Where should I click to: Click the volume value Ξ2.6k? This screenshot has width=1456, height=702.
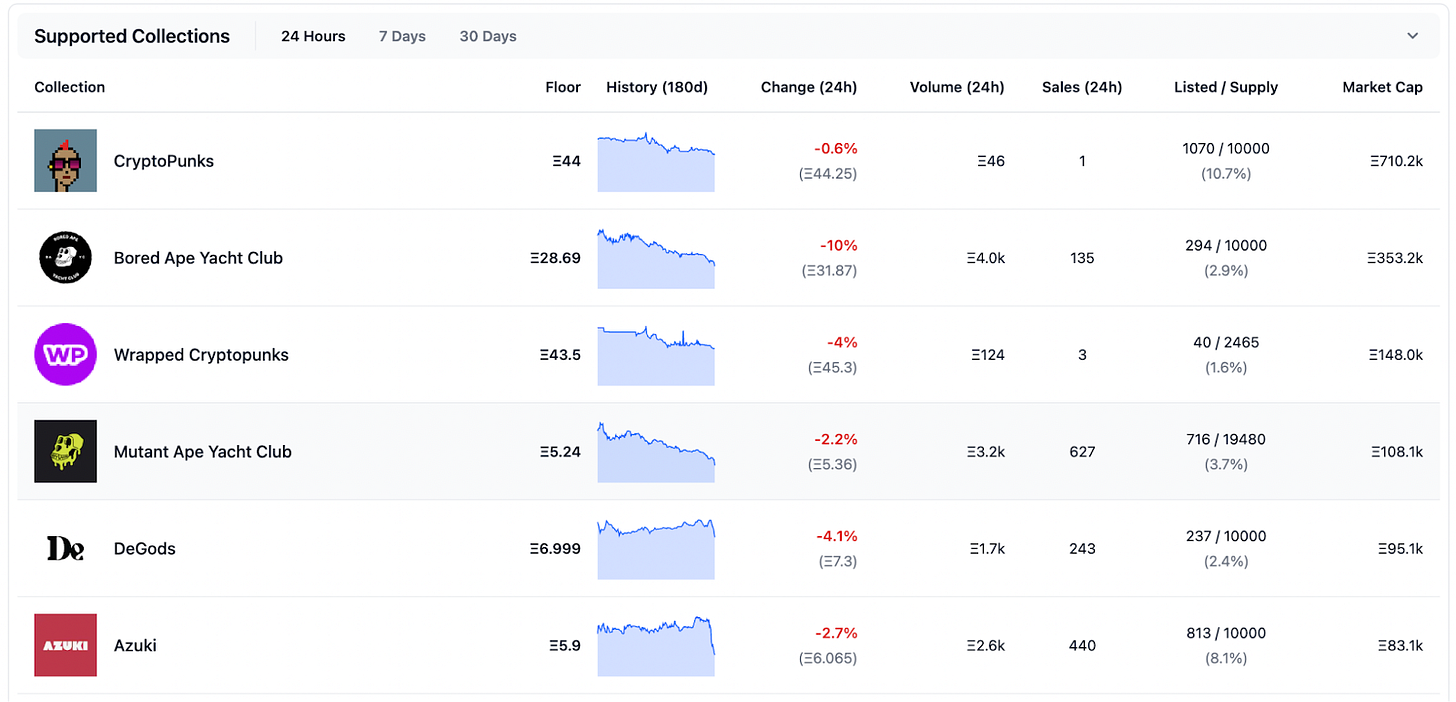(985, 646)
